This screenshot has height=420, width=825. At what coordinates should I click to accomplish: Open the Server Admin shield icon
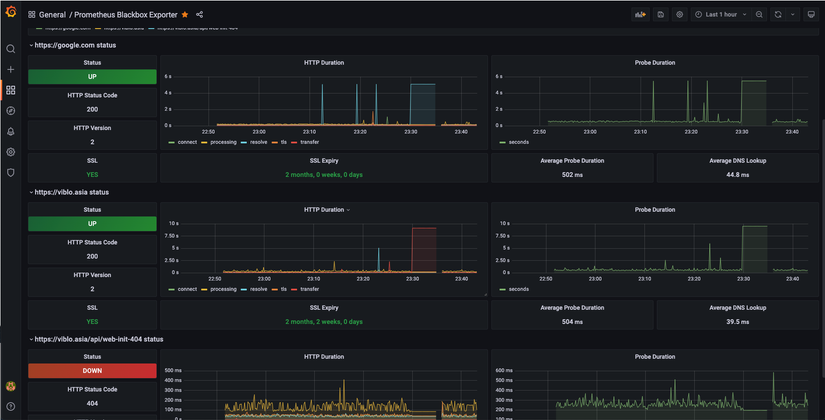pyautogui.click(x=11, y=173)
